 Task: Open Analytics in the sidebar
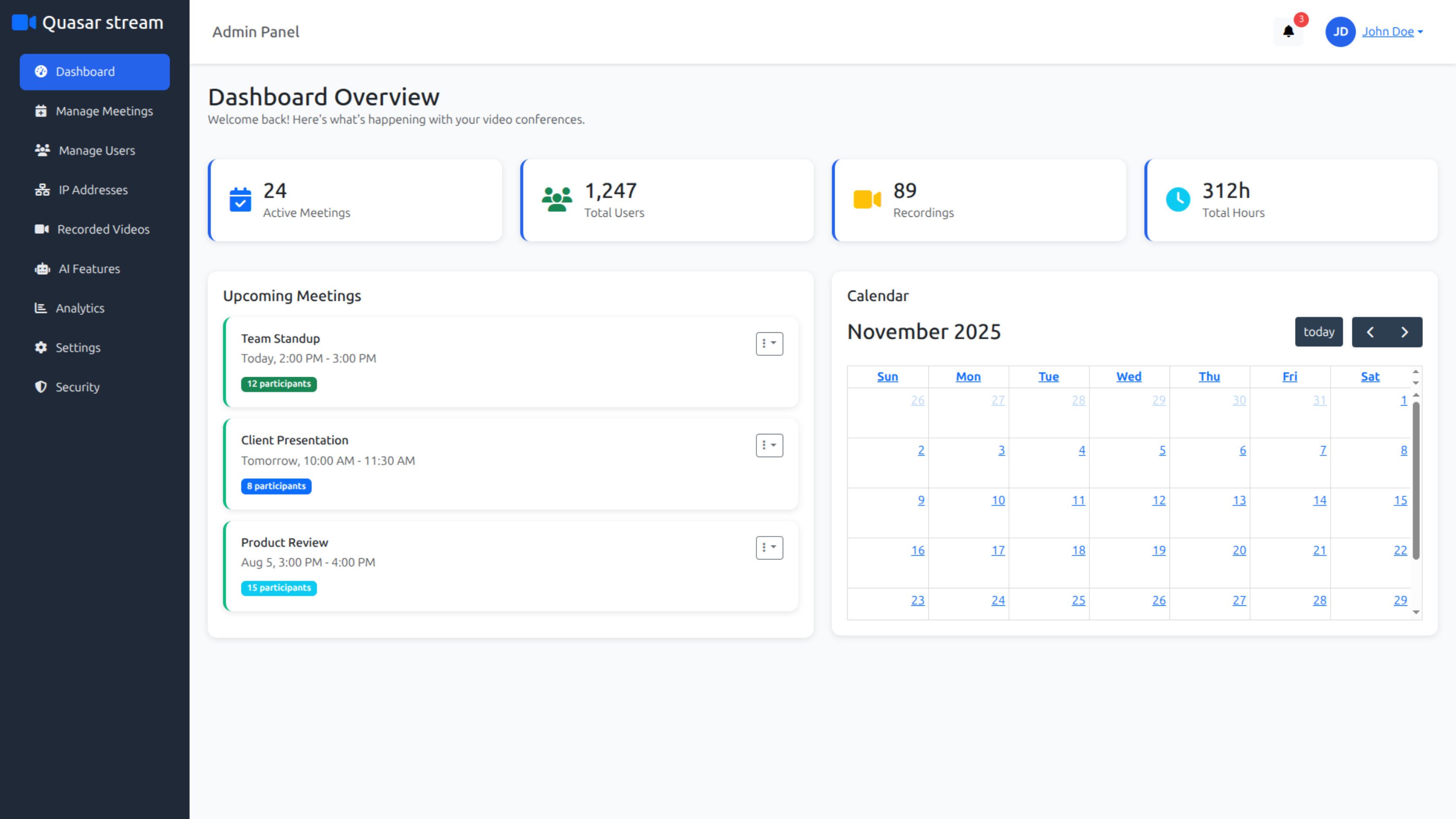pyautogui.click(x=94, y=308)
